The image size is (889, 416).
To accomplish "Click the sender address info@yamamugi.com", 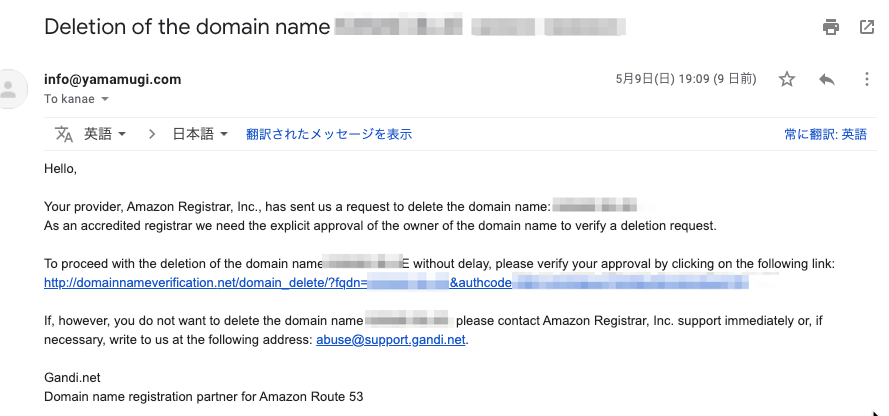I will (x=113, y=79).
